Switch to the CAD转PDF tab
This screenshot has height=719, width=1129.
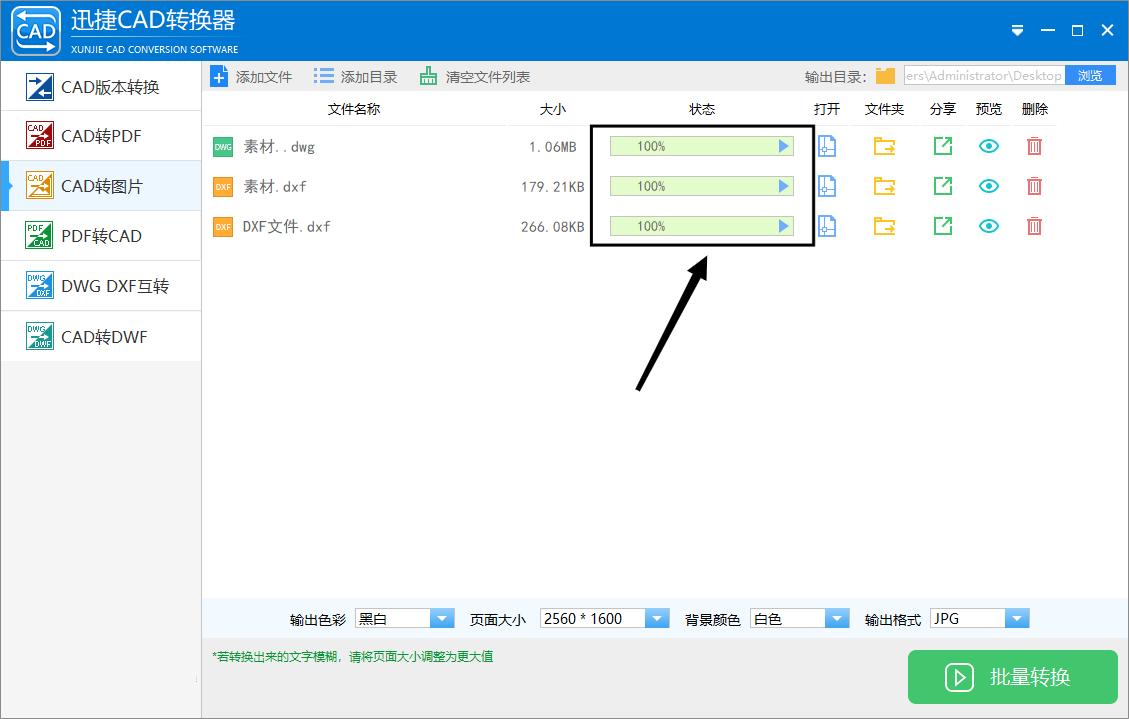click(100, 135)
